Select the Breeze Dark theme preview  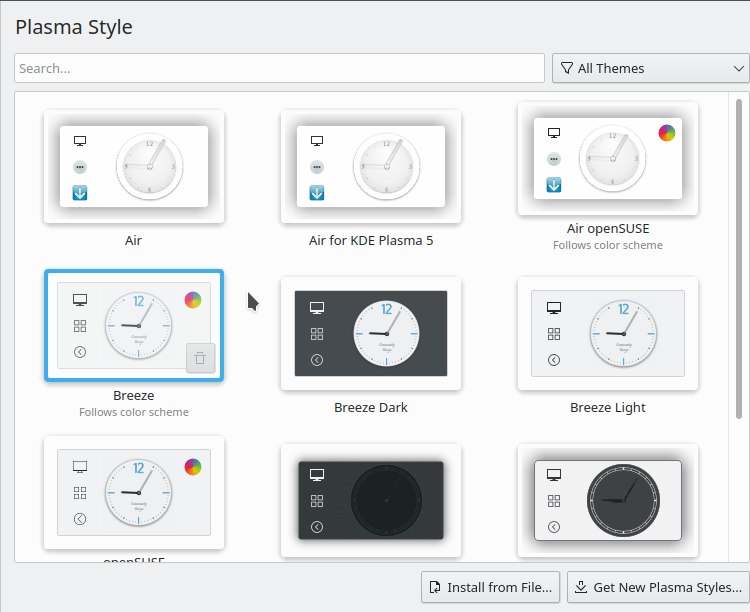click(x=371, y=334)
